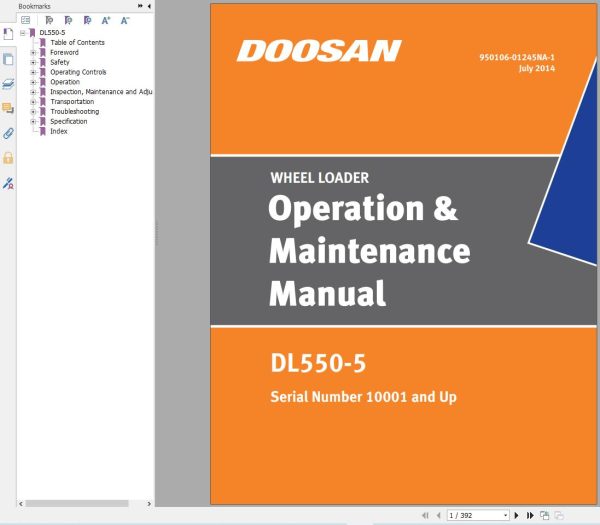Image resolution: width=600 pixels, height=525 pixels.
Task: Click the Bookmarks panel title
Action: 34,6
